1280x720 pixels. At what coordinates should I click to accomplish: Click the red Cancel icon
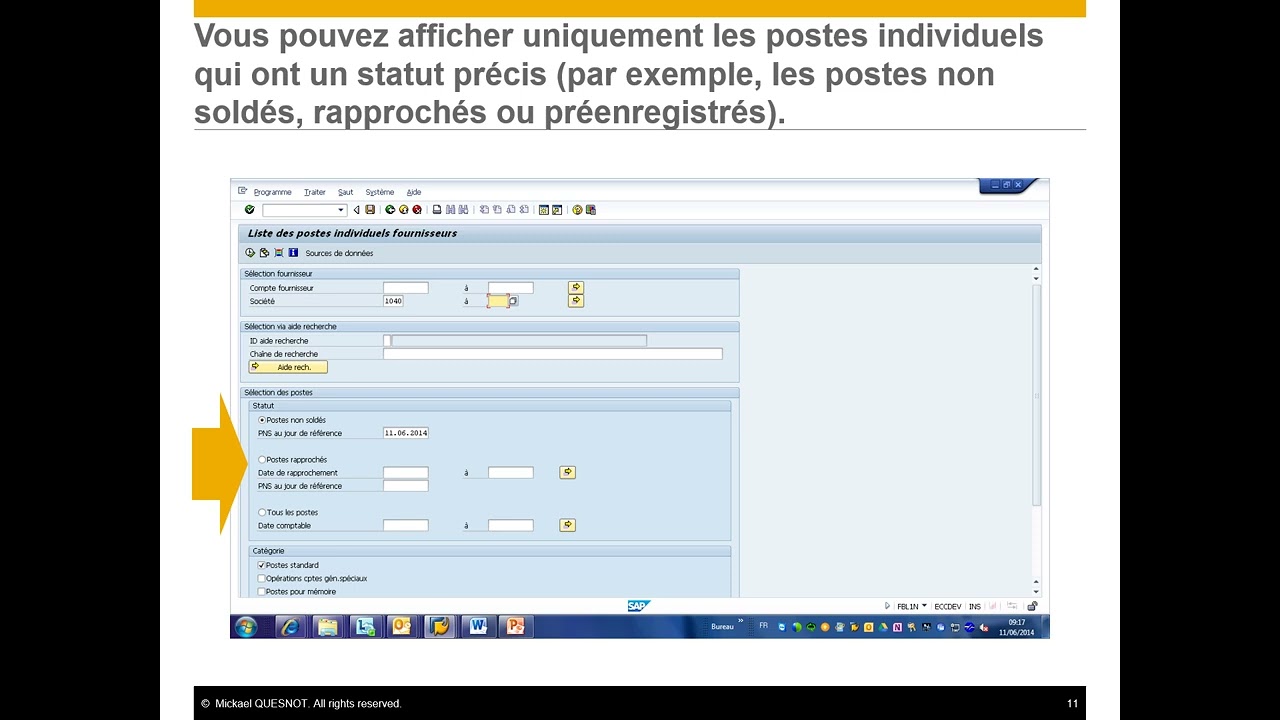(417, 210)
